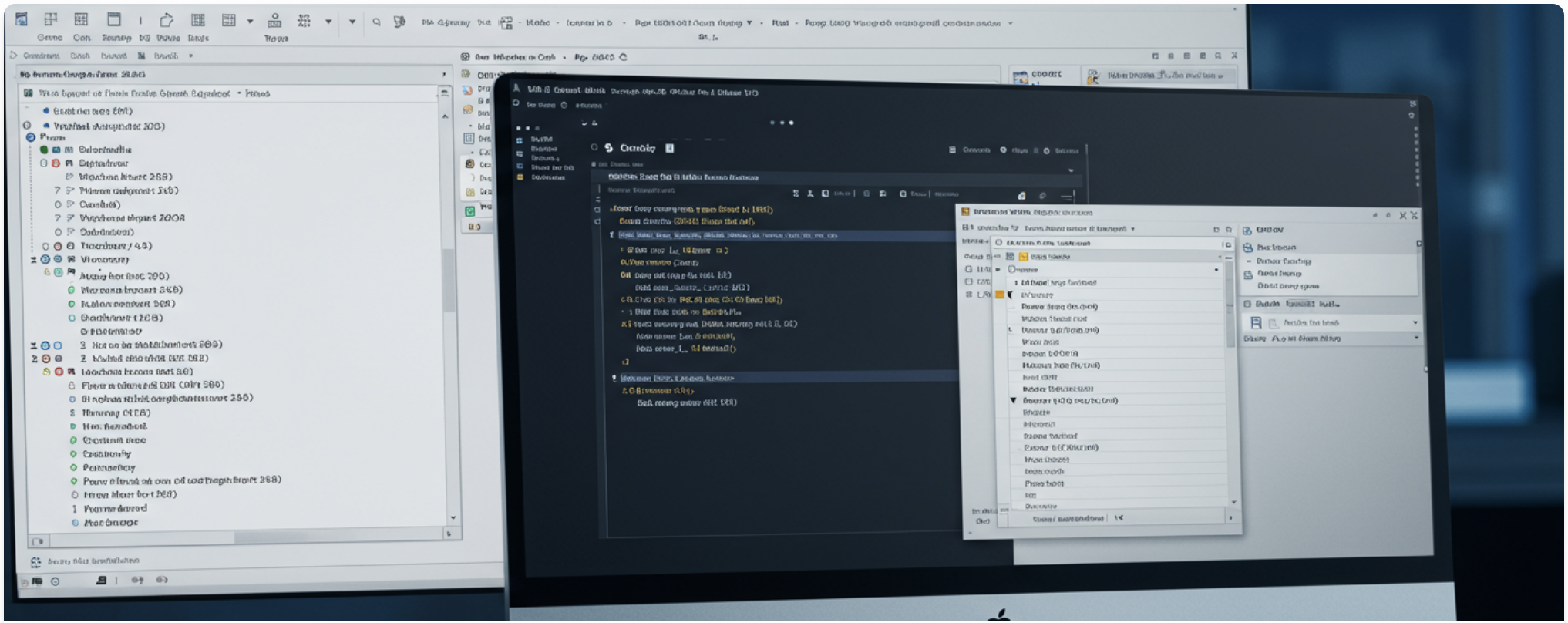Click the window layout icon in top toolbar

[114, 19]
